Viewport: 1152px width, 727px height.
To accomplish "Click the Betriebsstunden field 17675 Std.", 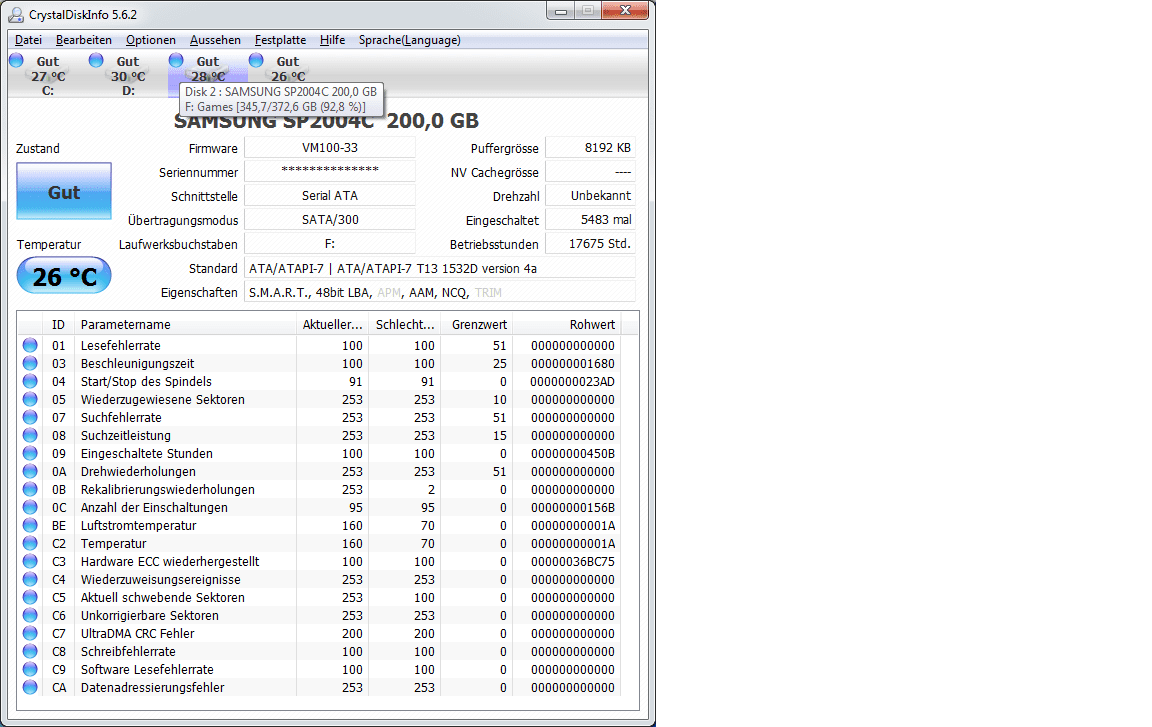I will pyautogui.click(x=591, y=244).
